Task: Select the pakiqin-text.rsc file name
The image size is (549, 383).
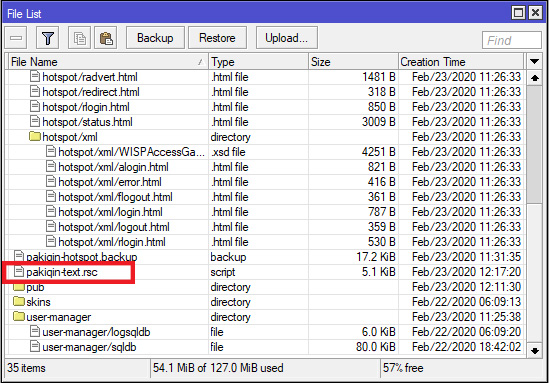Action: click(62, 272)
